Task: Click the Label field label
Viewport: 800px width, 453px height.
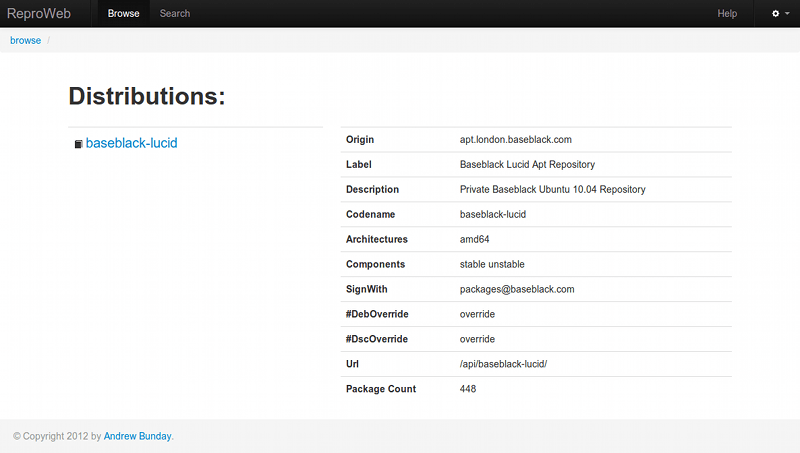Action: pos(359,165)
